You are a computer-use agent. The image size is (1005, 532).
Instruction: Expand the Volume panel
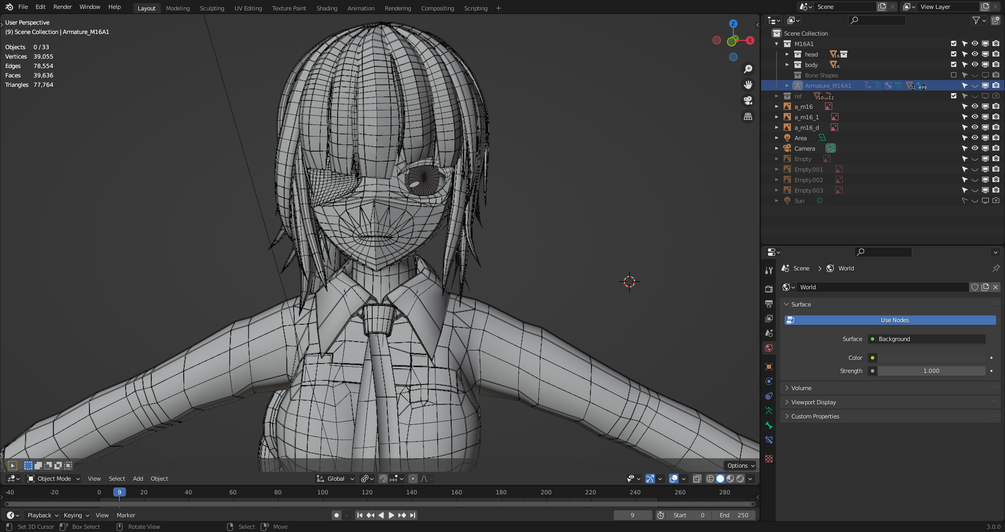point(801,388)
